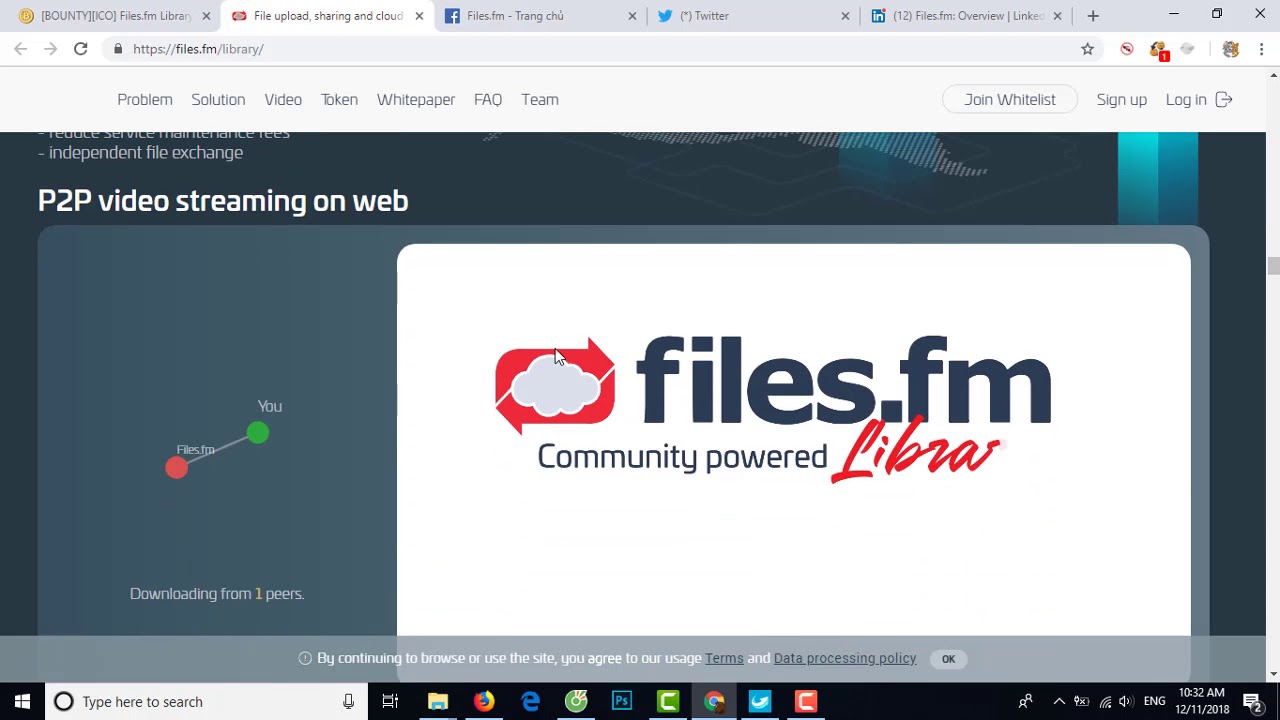Click the battery status icon
This screenshot has width=1280, height=720.
click(x=1082, y=701)
